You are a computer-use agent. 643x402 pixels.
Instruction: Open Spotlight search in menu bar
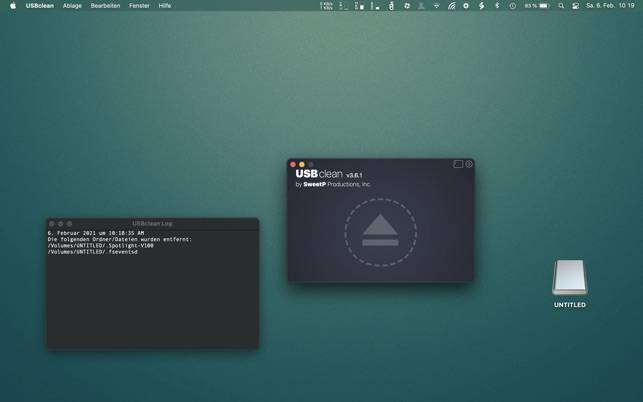(x=561, y=6)
